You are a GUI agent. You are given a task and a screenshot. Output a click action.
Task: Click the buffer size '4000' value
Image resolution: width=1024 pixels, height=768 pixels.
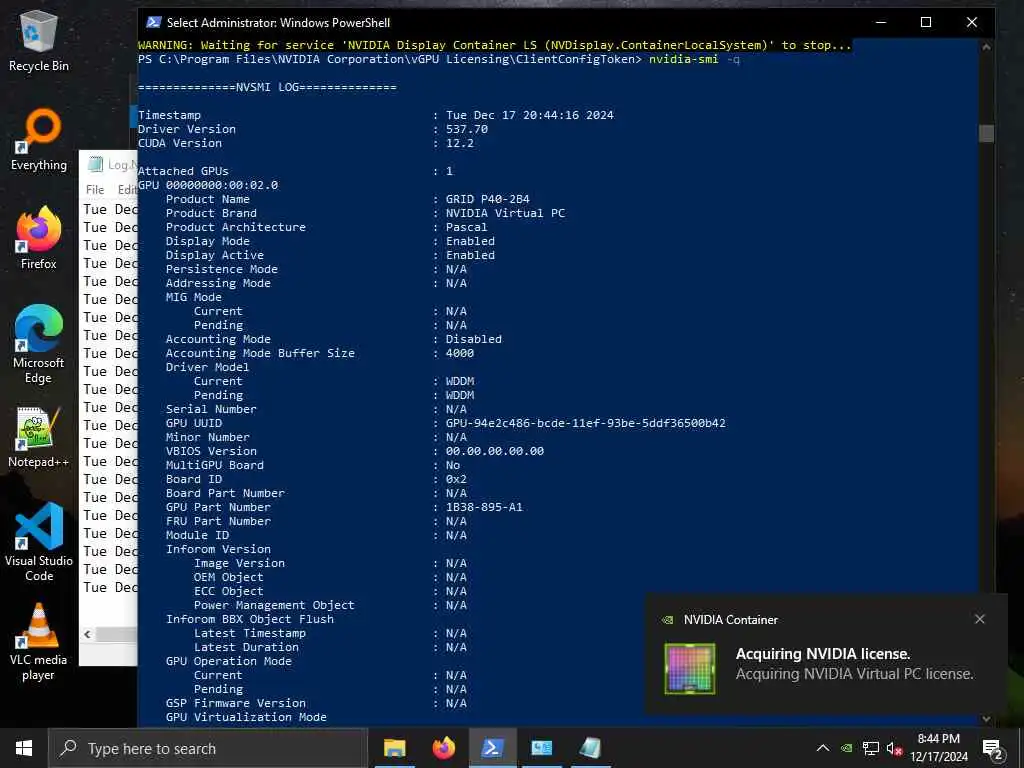tap(460, 353)
